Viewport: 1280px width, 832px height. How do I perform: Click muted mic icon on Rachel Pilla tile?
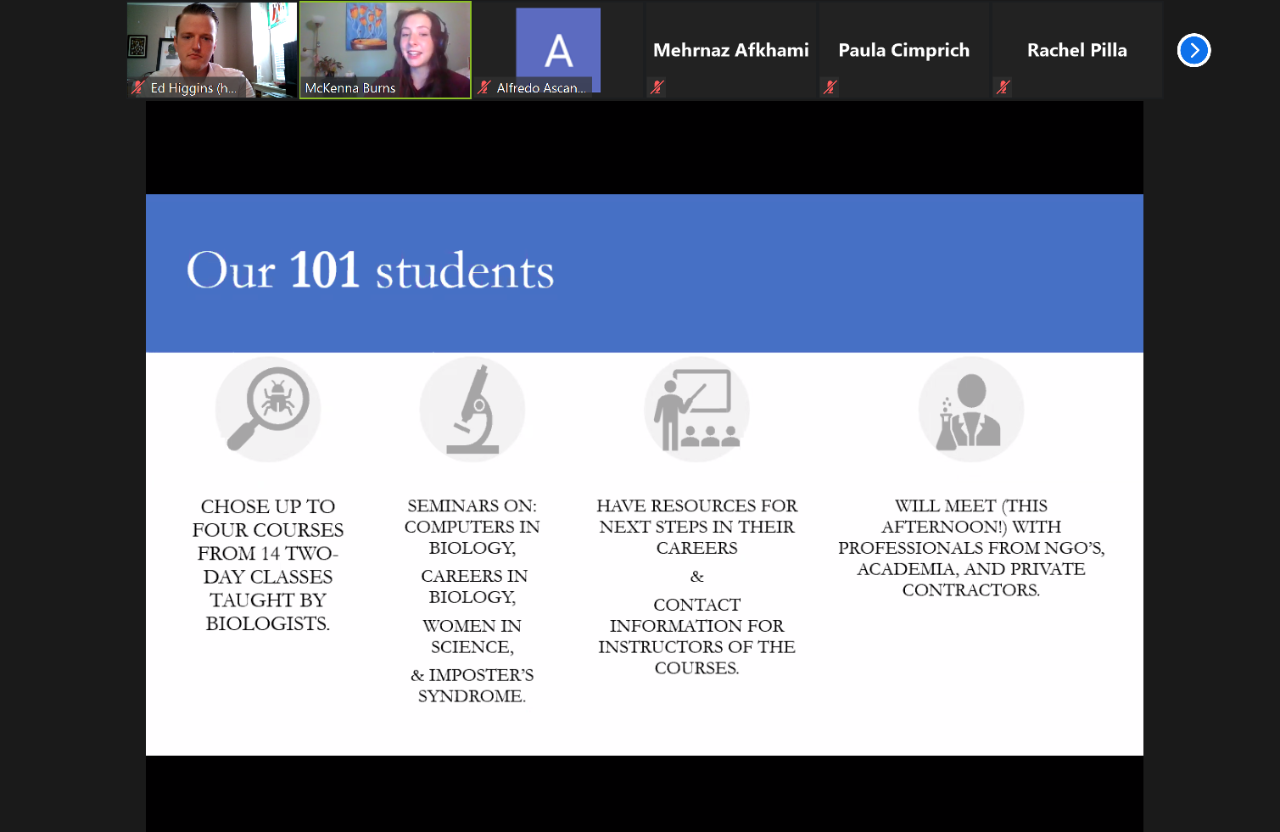pos(1003,88)
